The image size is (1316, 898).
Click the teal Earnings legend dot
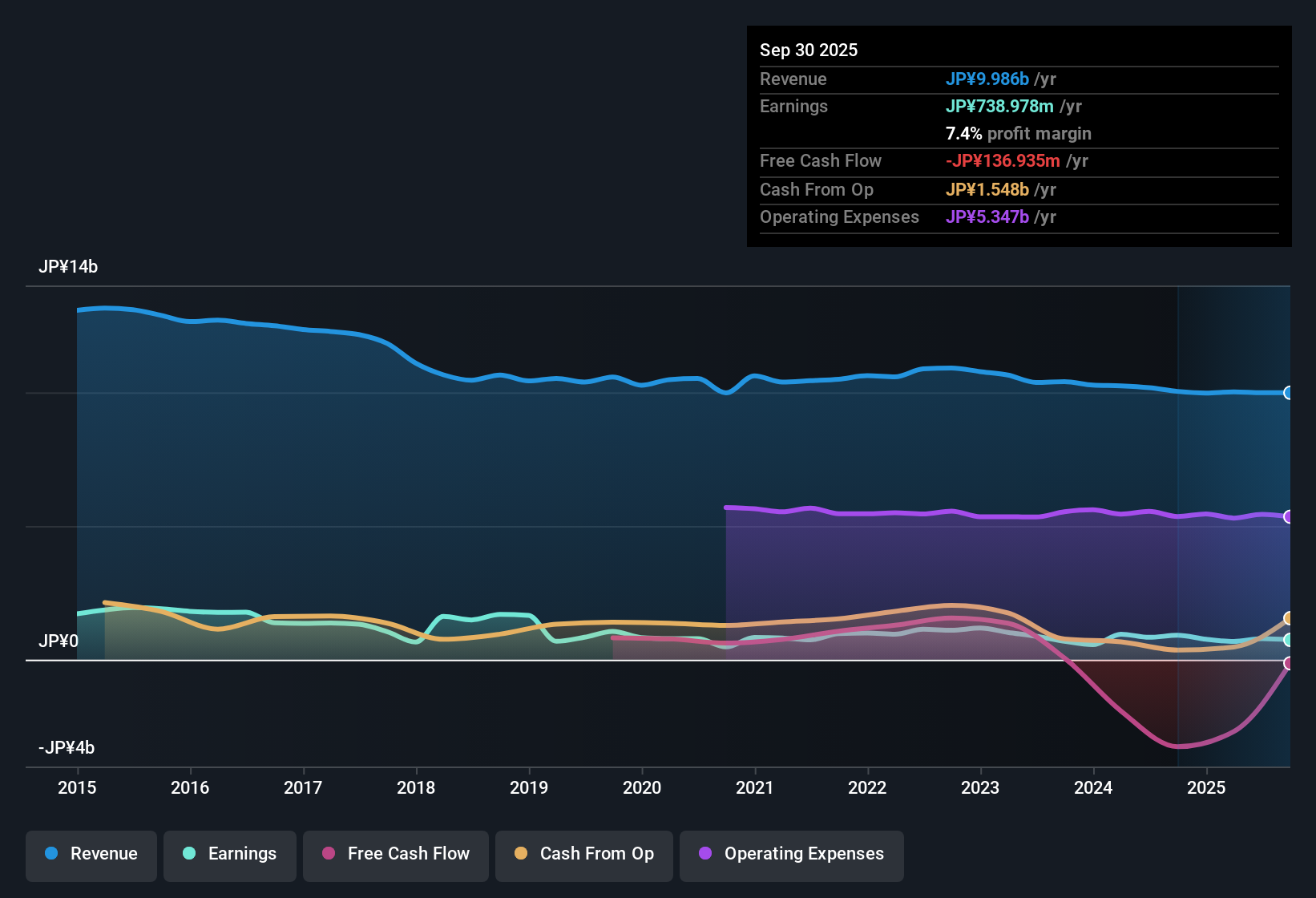(x=190, y=854)
